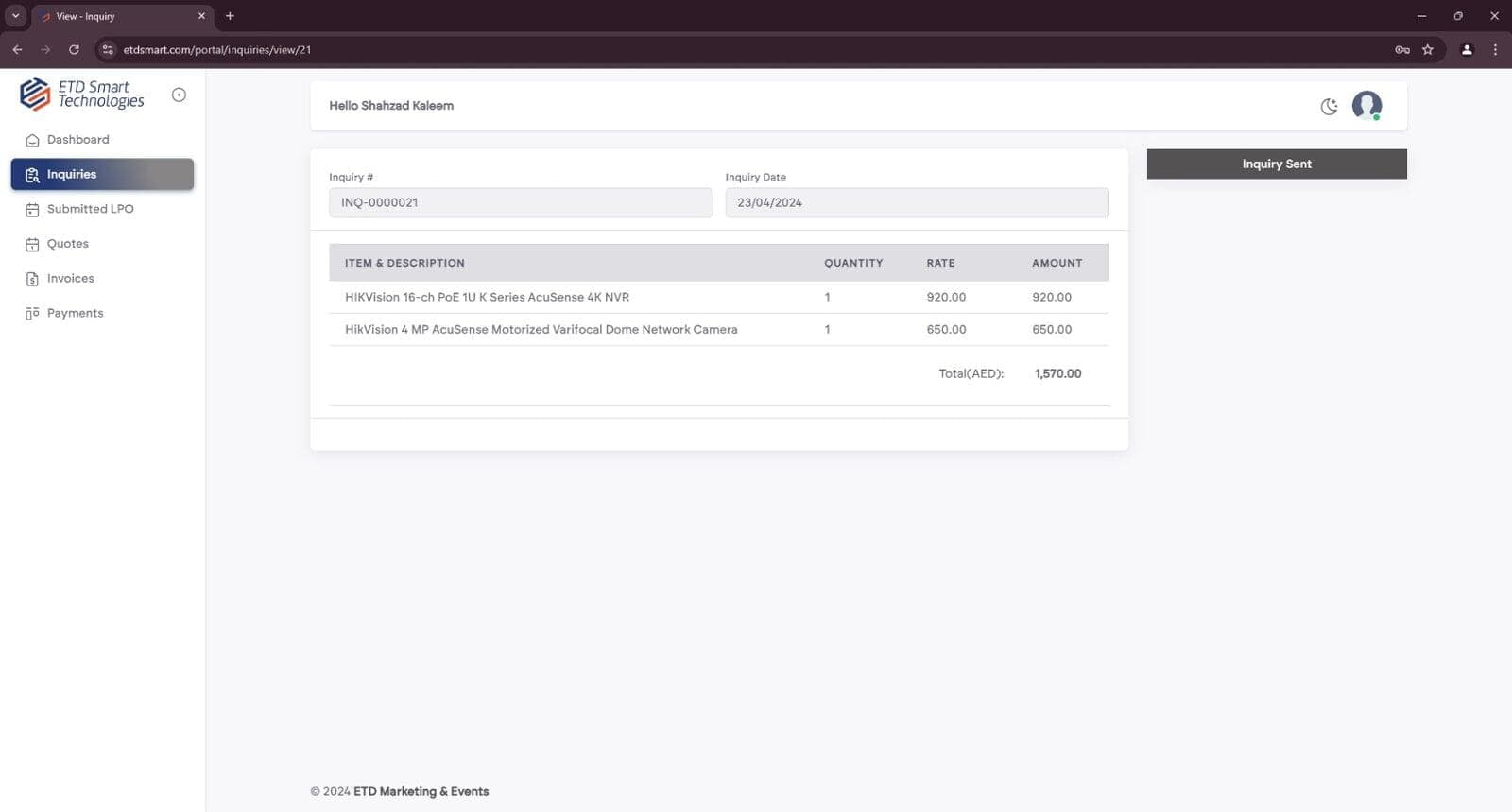Select the HikVision 4 MP Dome Camera text
The image size is (1512, 812).
[541, 330]
